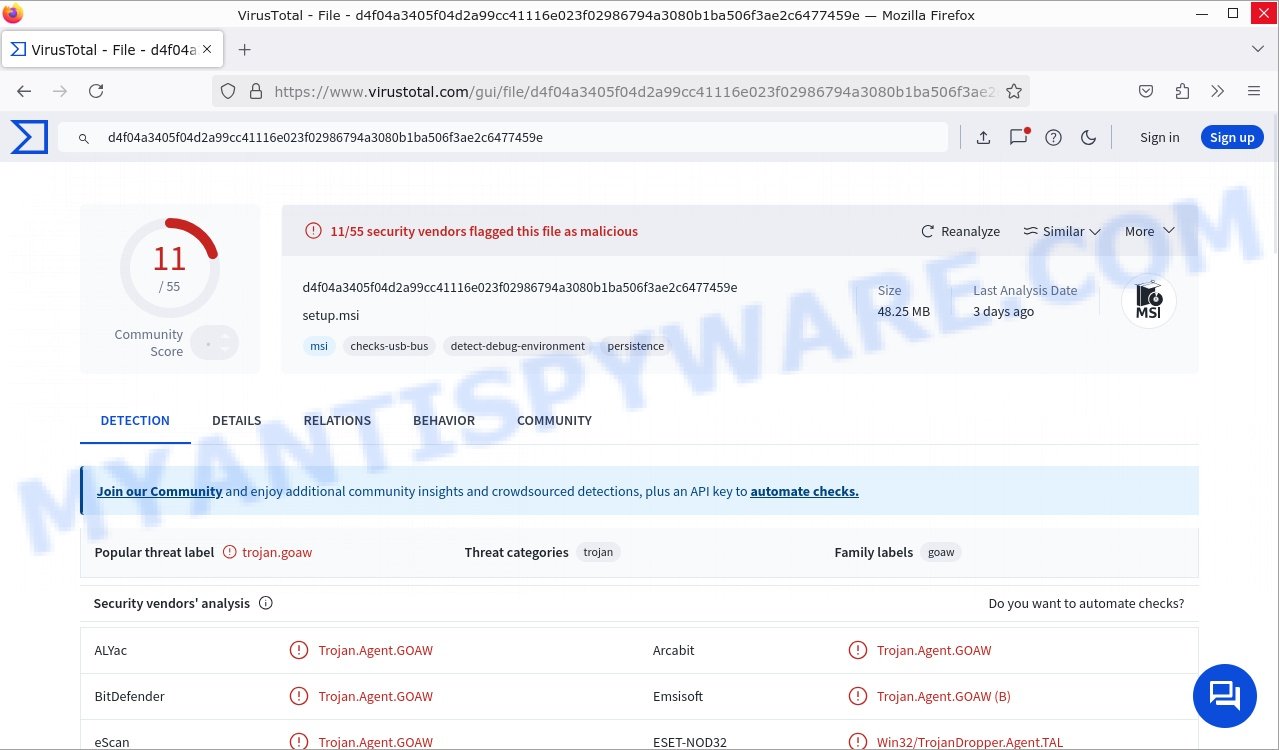
Task: Switch to the RELATIONS tab
Action: (x=337, y=421)
